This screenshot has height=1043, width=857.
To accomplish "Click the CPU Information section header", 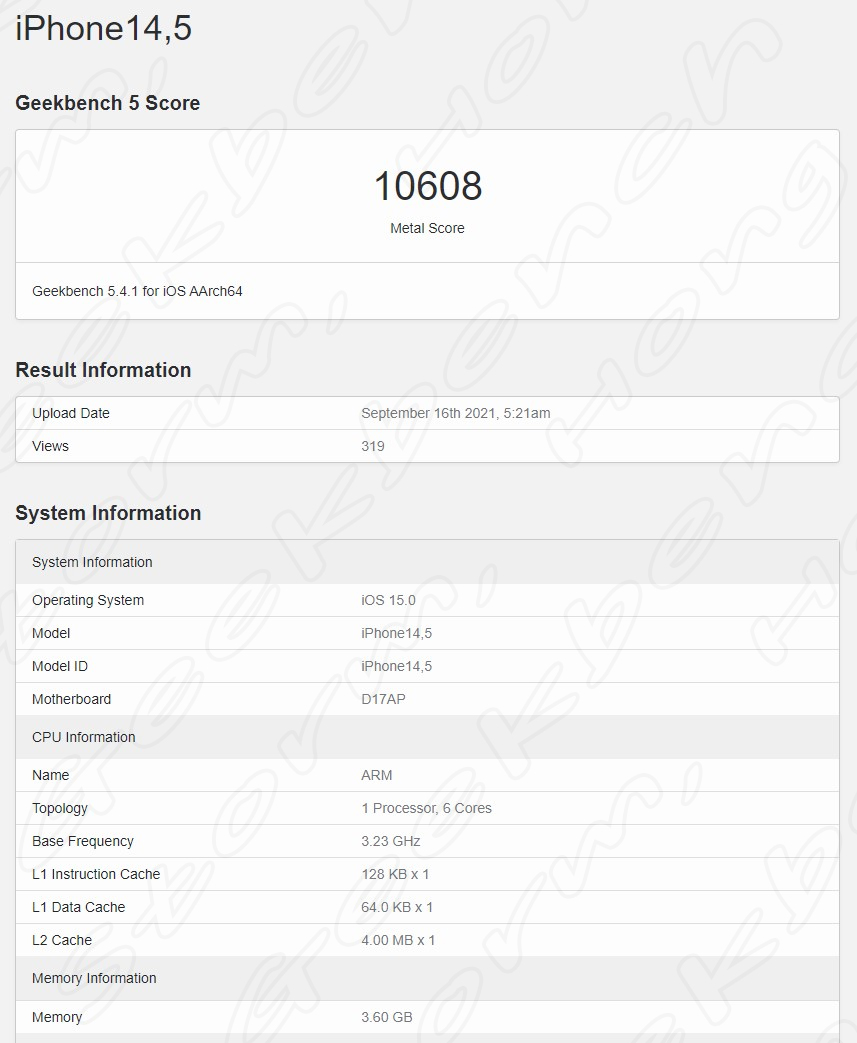I will coord(427,737).
